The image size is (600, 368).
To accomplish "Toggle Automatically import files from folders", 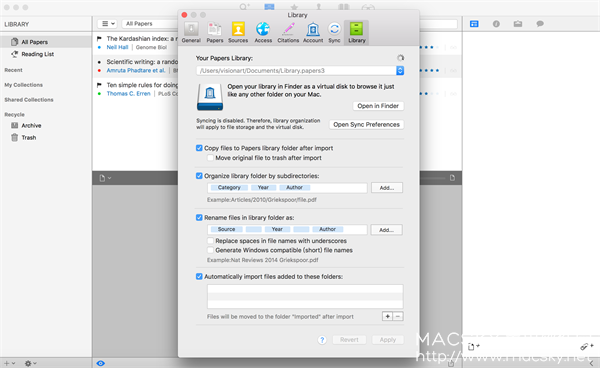I will pyautogui.click(x=199, y=277).
